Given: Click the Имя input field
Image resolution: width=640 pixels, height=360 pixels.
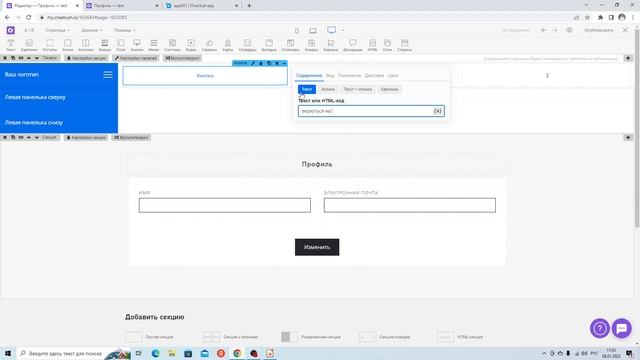Looking at the screenshot, I should click(224, 205).
